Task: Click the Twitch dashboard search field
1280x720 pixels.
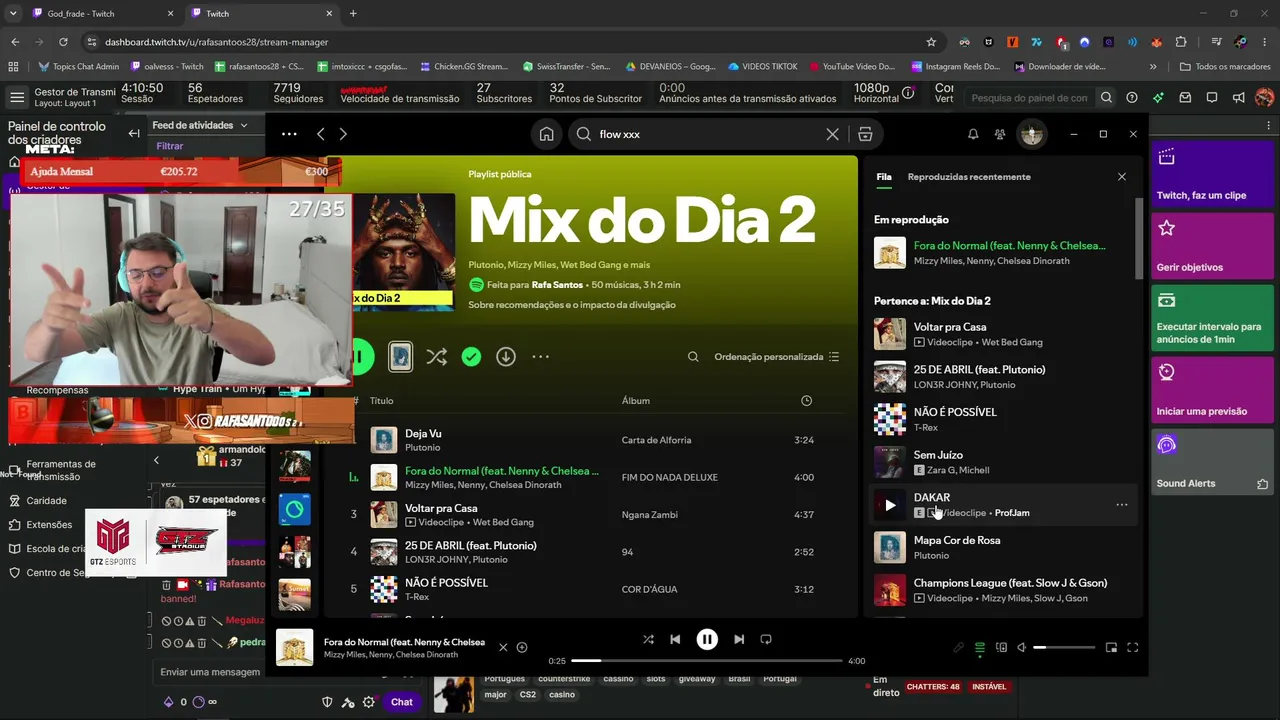Action: point(1030,98)
